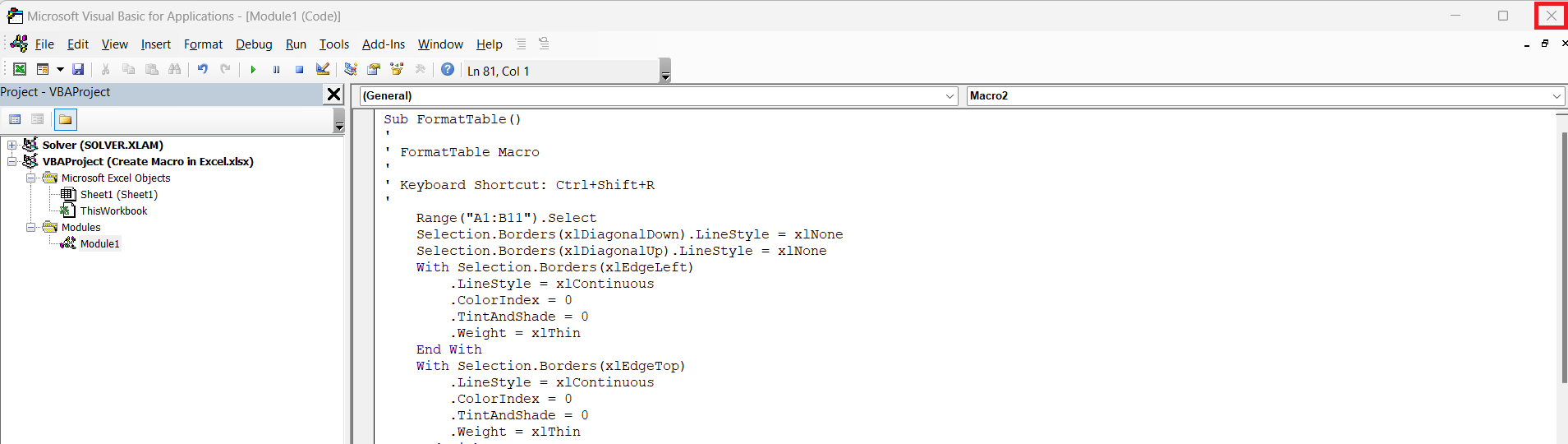Click the code line 'Sub FormatTable()'
Viewport: 1568px width, 444px height.
click(x=453, y=119)
